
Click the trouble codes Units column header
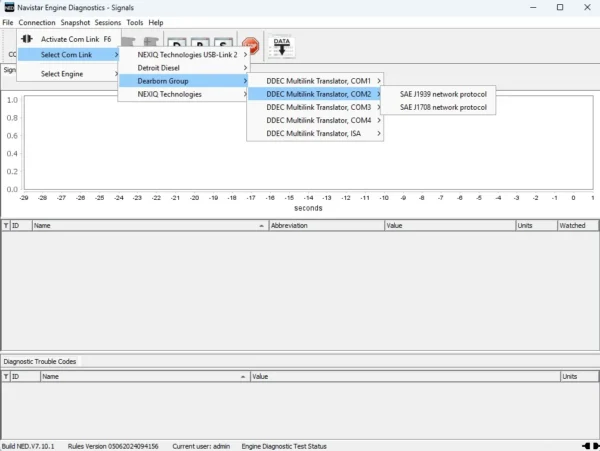[x=579, y=377]
